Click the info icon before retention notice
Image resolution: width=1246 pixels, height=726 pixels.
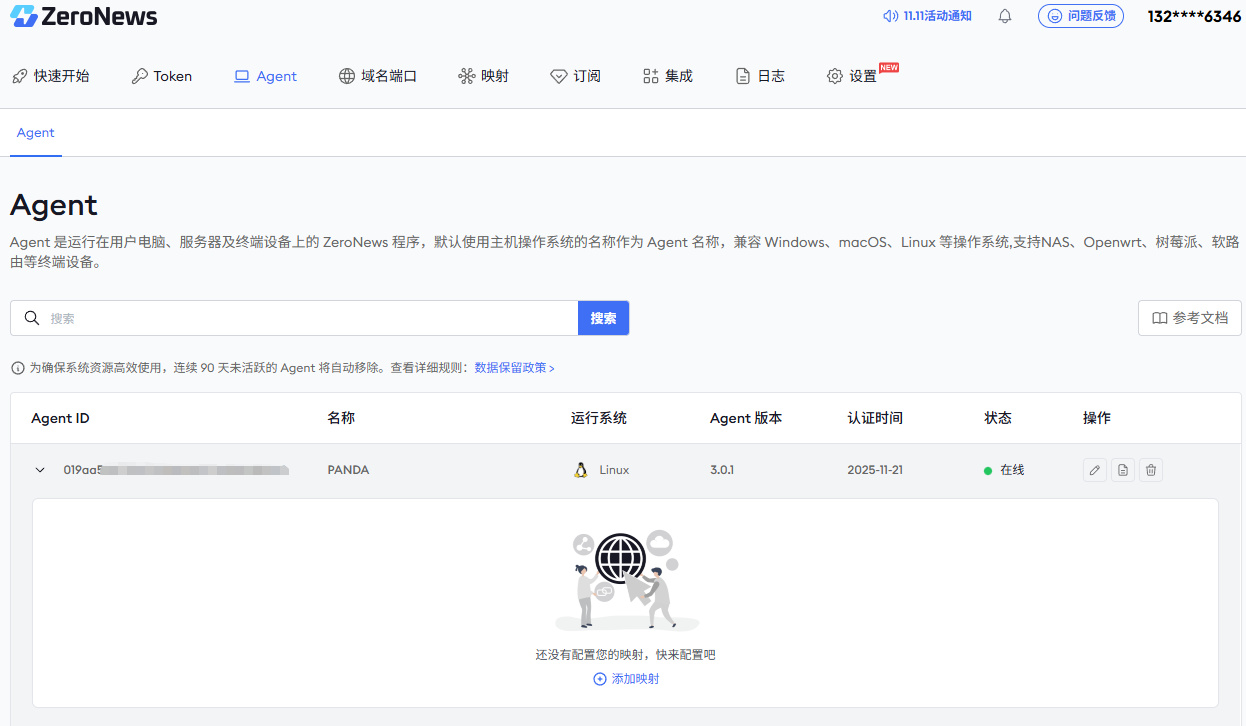click(18, 368)
